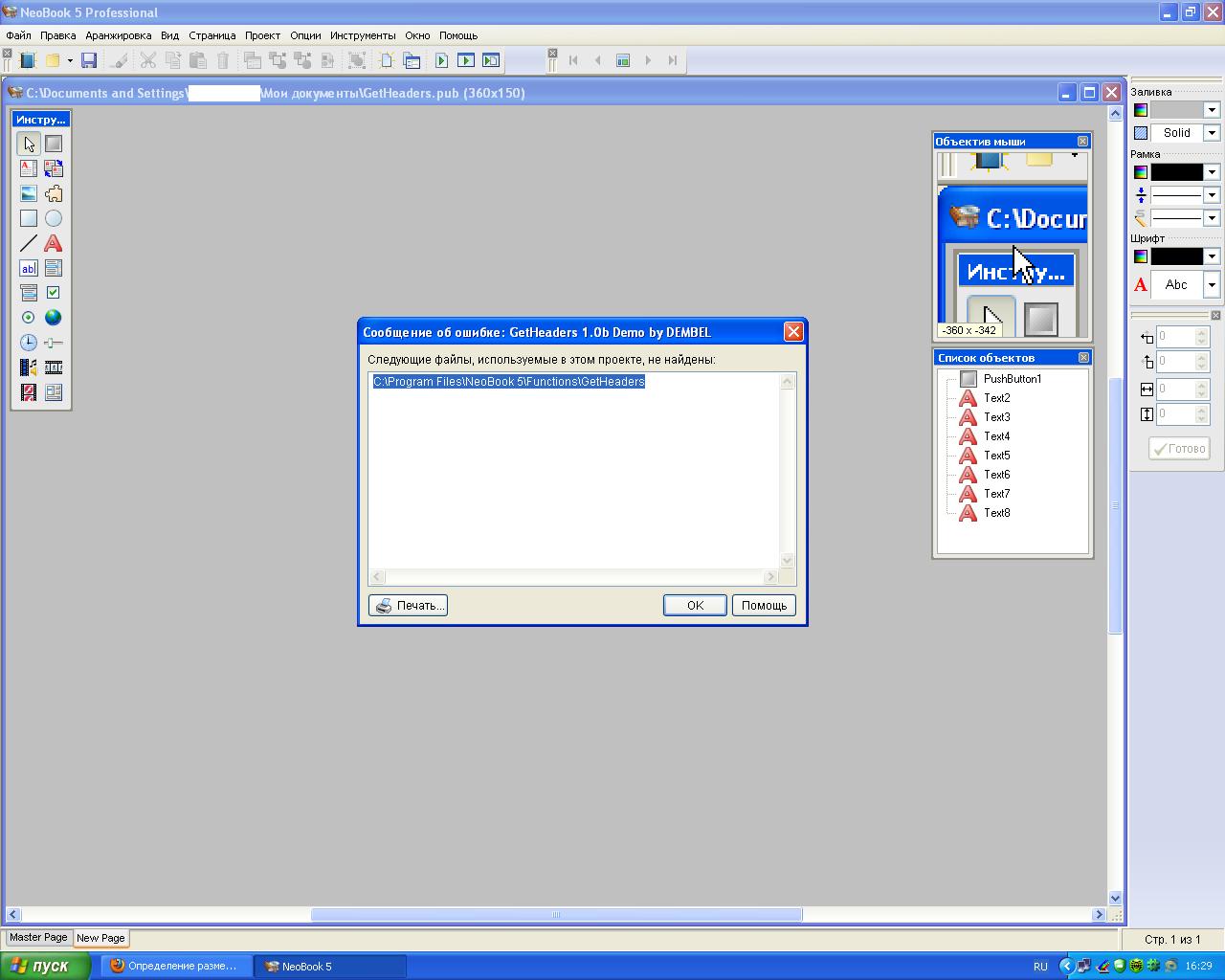Choose the globe web browser tool

54,318
